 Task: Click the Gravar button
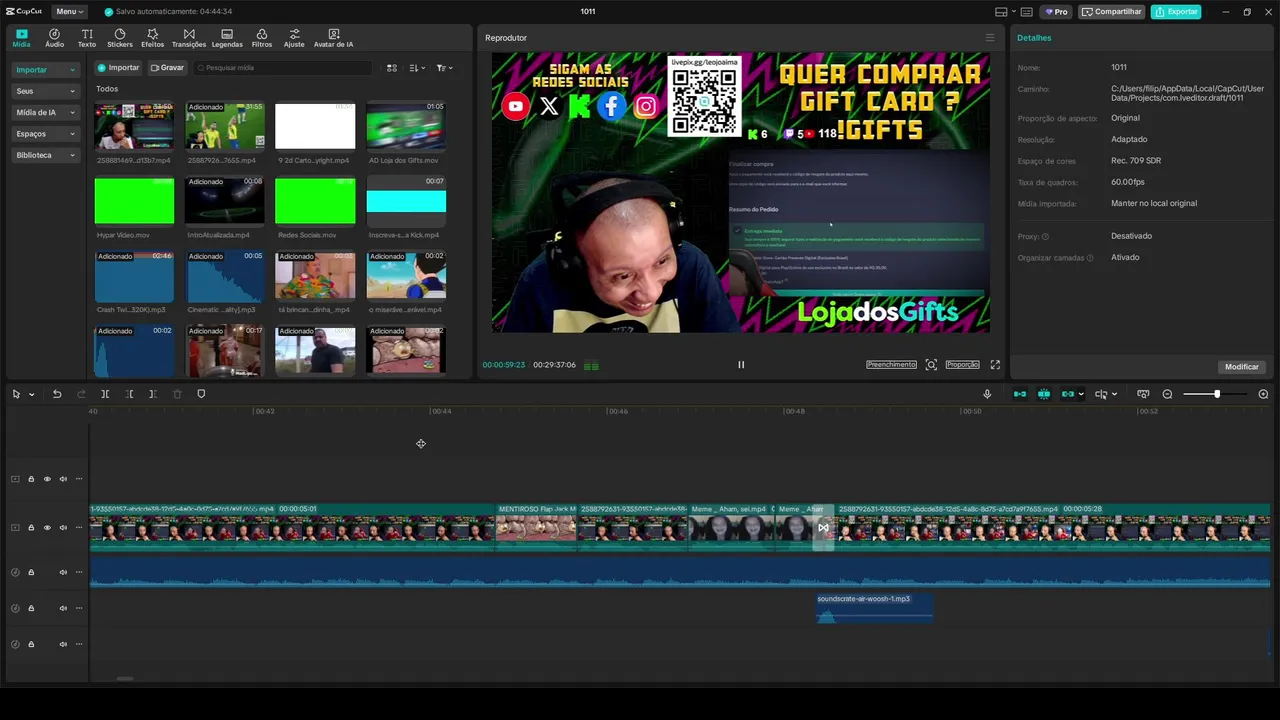(168, 68)
